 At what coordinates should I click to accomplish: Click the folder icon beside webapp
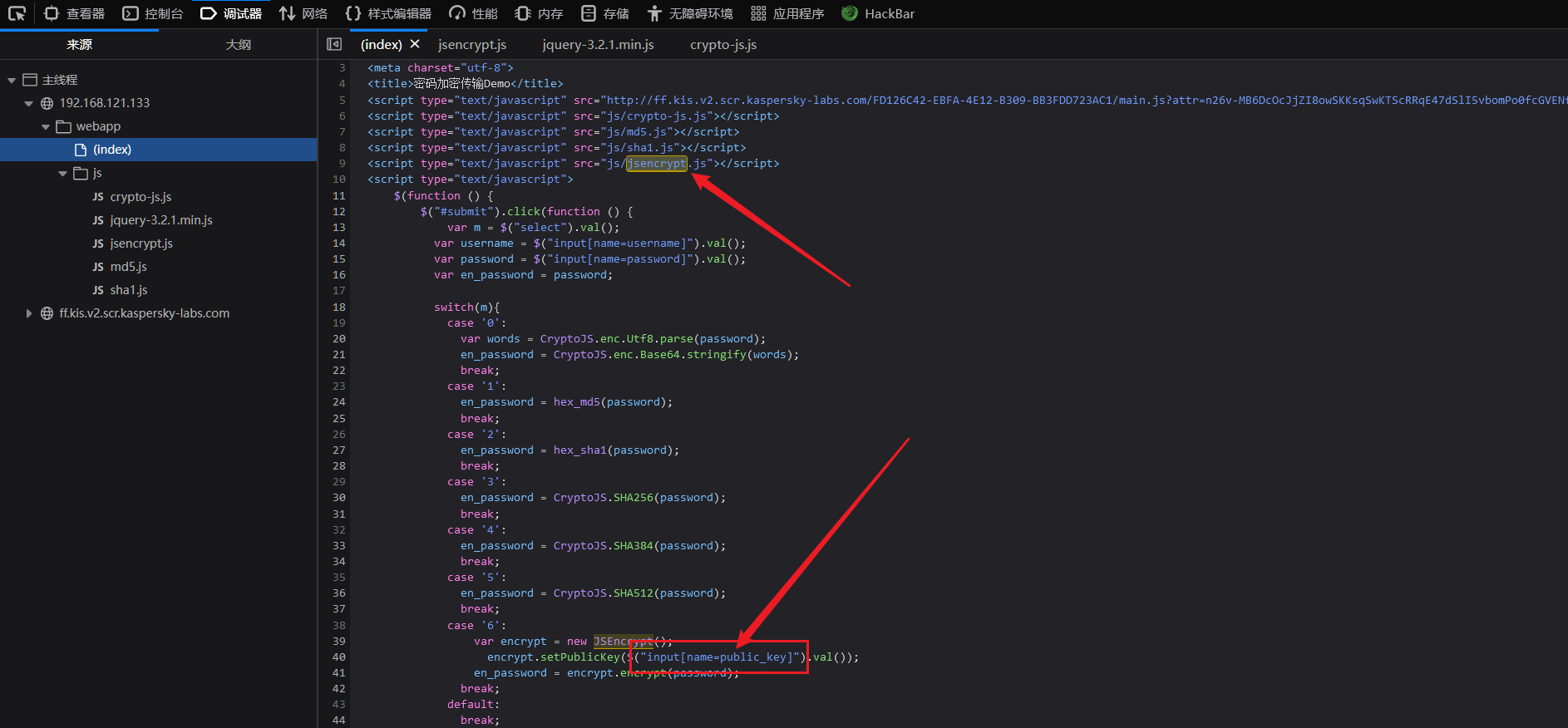[63, 126]
